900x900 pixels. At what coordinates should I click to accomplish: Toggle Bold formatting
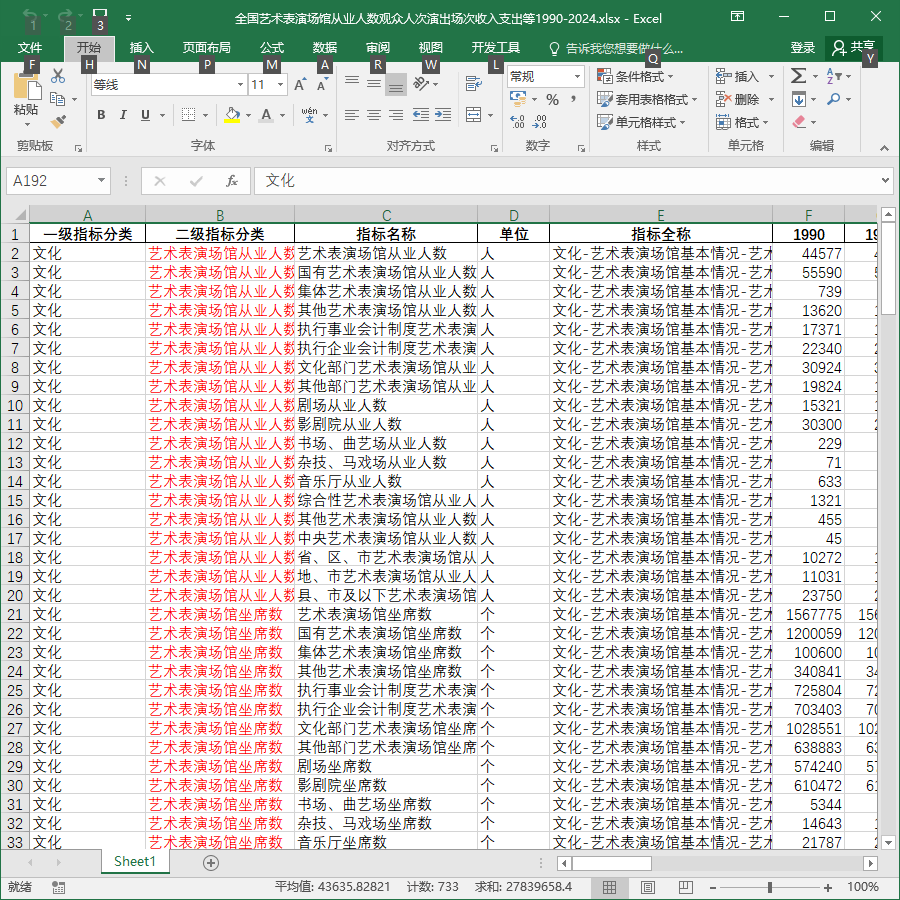tap(101, 115)
